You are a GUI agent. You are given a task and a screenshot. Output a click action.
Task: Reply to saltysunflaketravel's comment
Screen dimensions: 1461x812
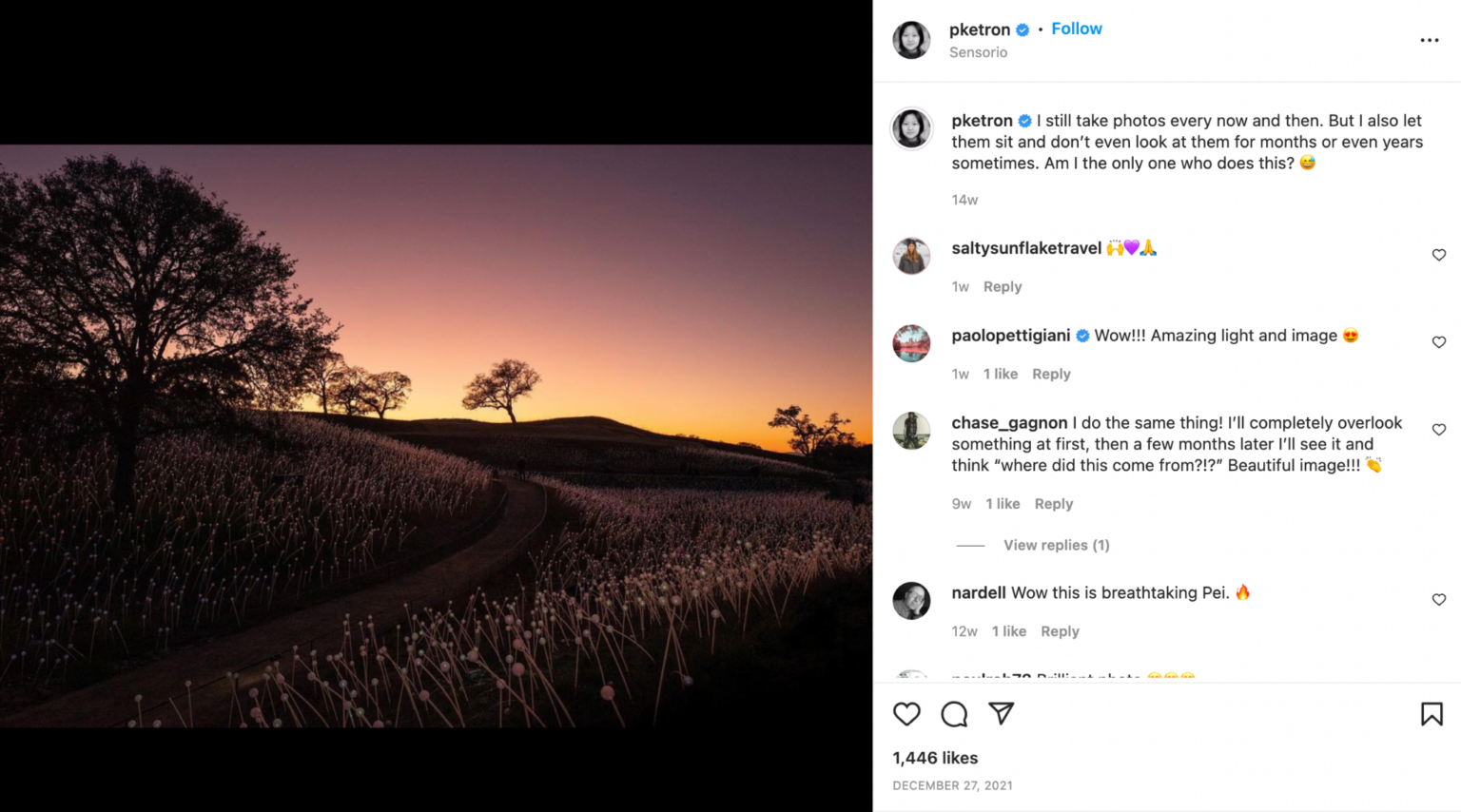tap(1003, 286)
